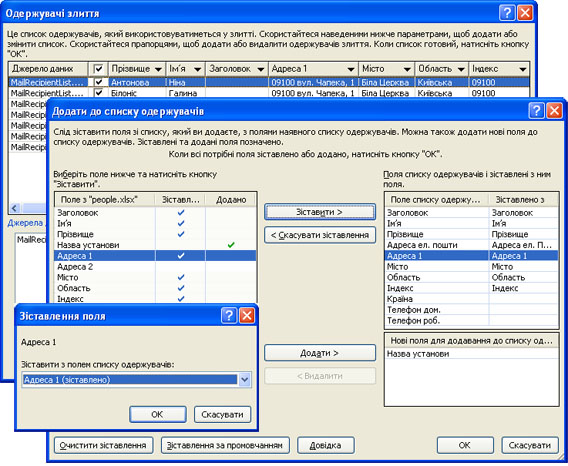
Task: Select Країна row in recipient fields list
Action: tap(471, 299)
